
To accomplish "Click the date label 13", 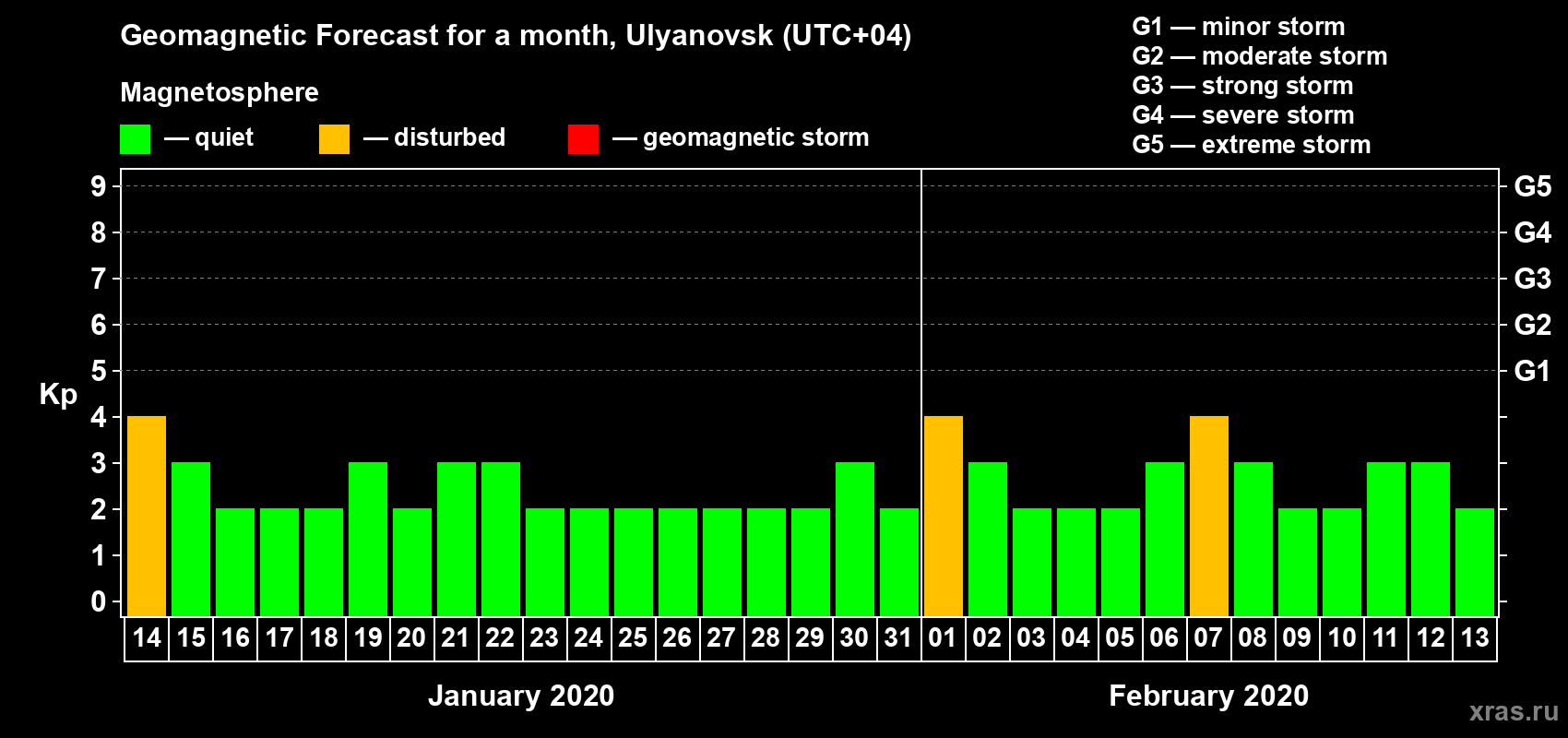I will tap(1475, 638).
